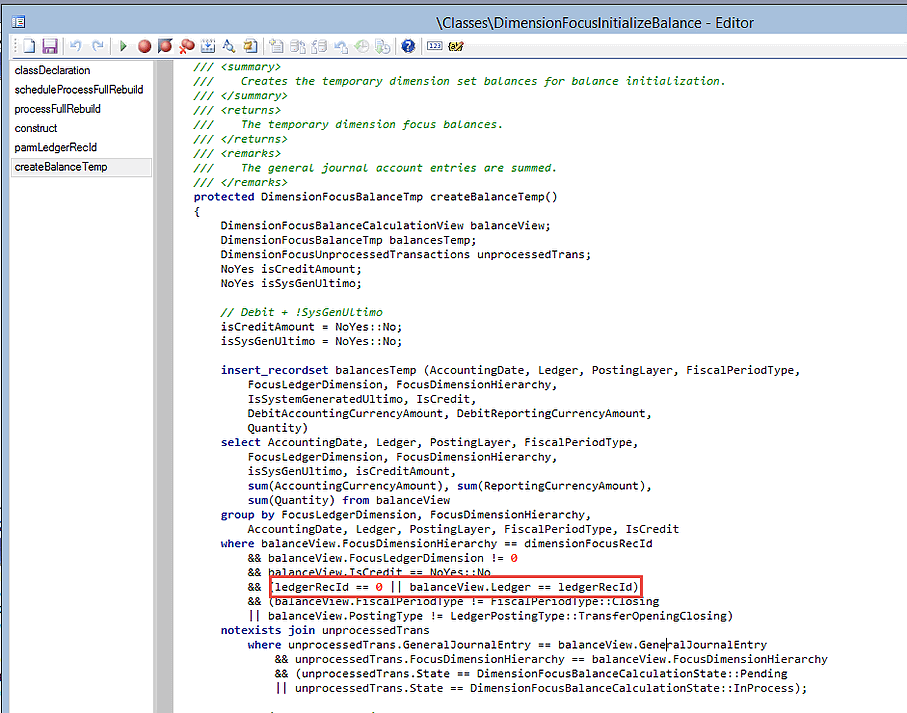The height and width of the screenshot is (713, 907).
Task: Run the code with the green Go arrow
Action: point(123,46)
